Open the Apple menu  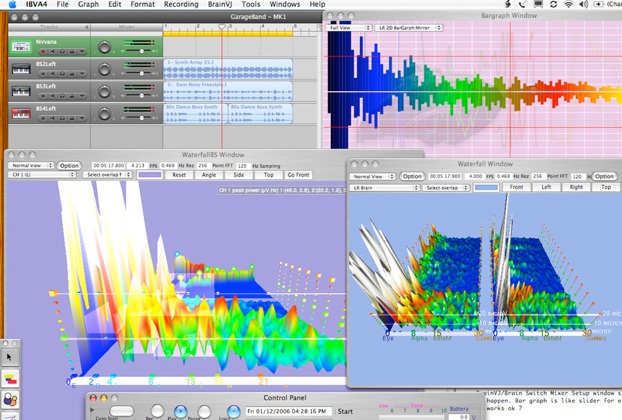(12, 4)
